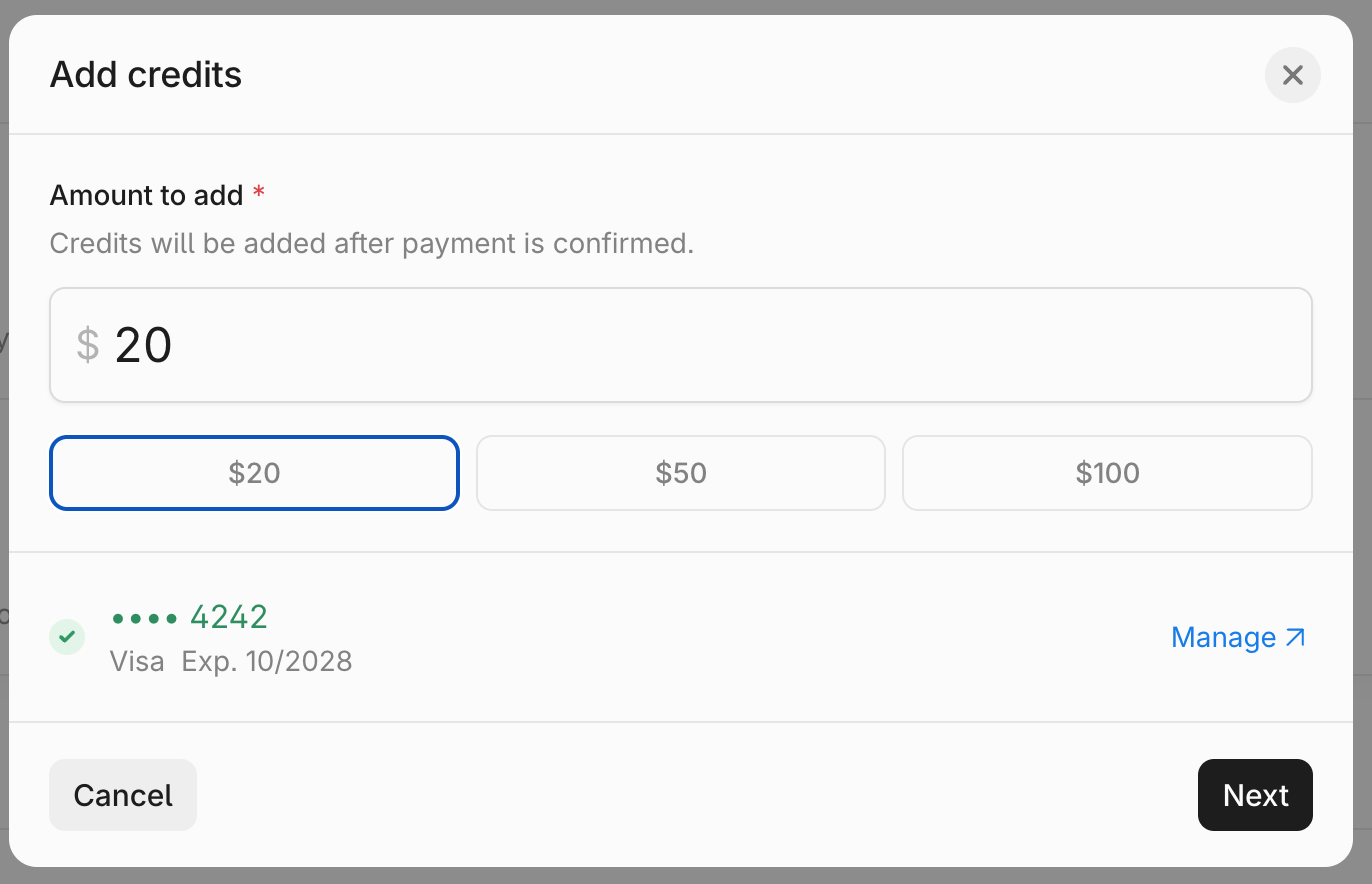Click the payment confirmation helper text
The width and height of the screenshot is (1372, 884).
(371, 243)
